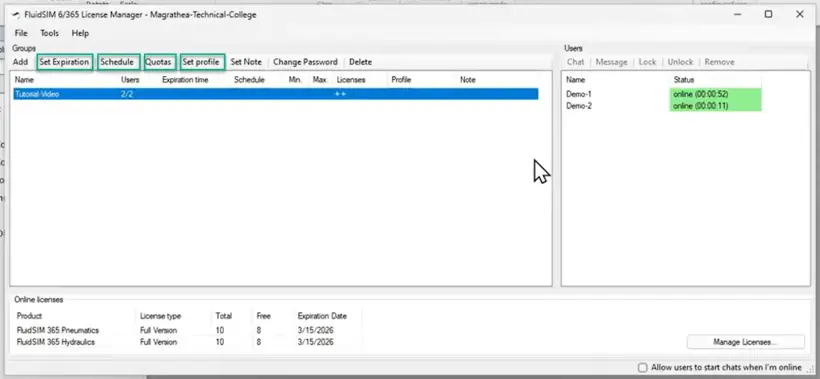The width and height of the screenshot is (820, 379).
Task: Click the License type column header
Action: [160, 316]
